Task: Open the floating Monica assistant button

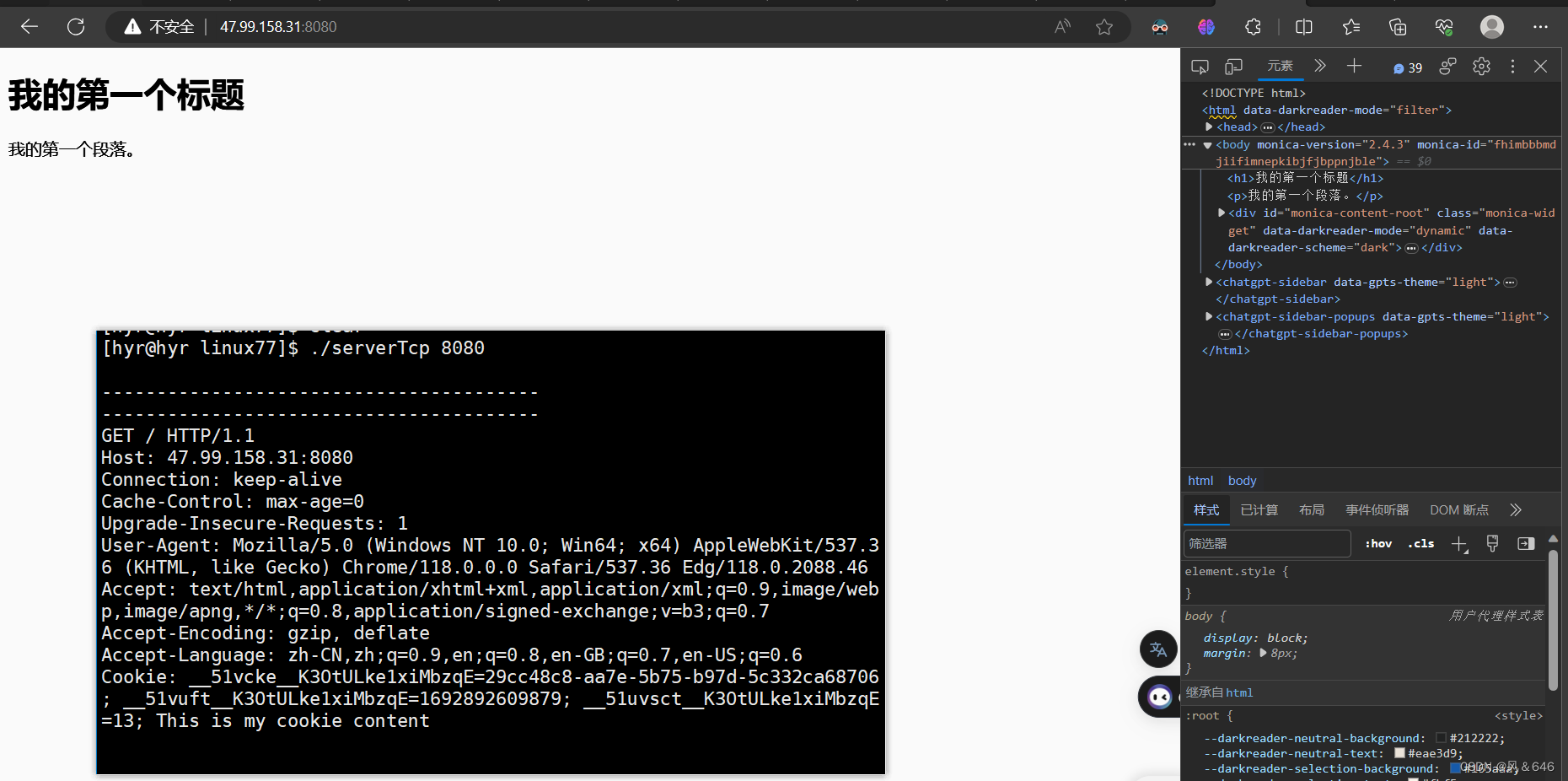Action: coord(1160,697)
